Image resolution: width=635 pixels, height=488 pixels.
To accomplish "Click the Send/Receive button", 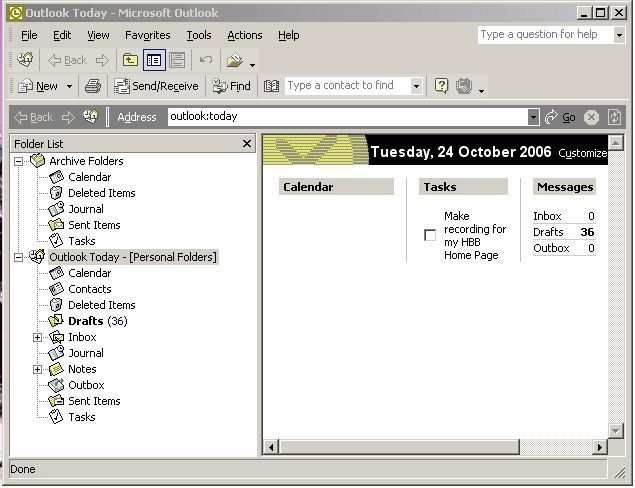I will click(156, 86).
